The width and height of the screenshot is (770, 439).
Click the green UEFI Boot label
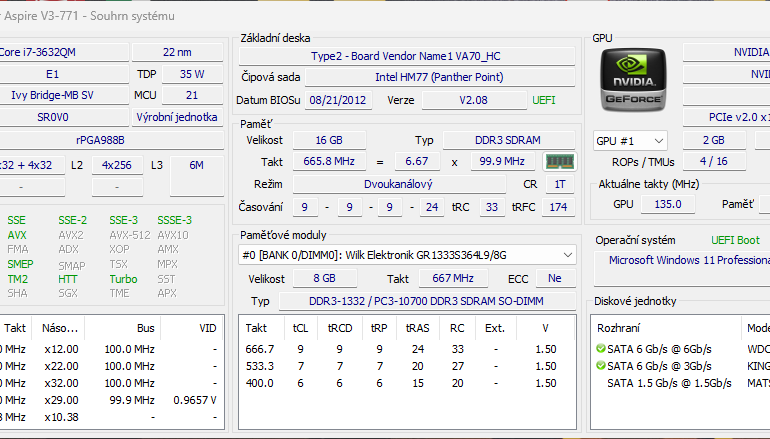735,240
